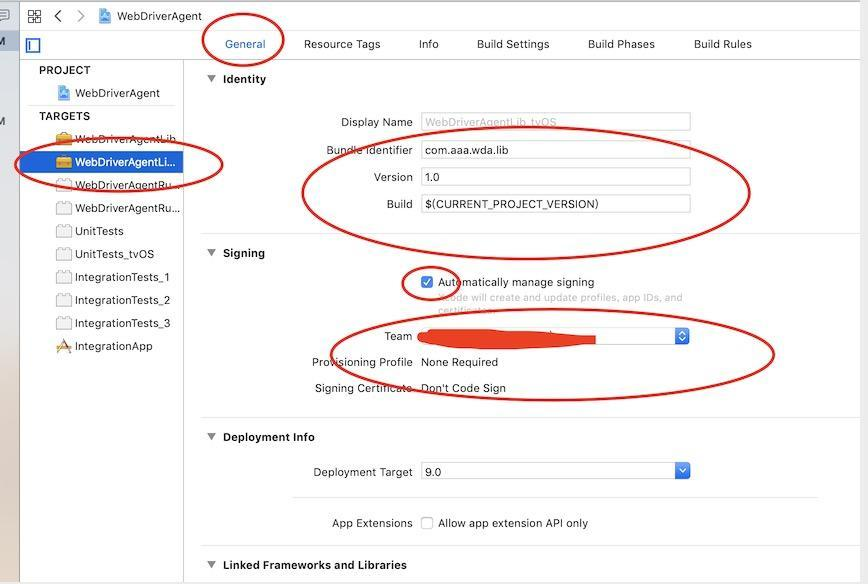Go back with the left chevron
This screenshot has height=584, width=868.
click(x=58, y=16)
